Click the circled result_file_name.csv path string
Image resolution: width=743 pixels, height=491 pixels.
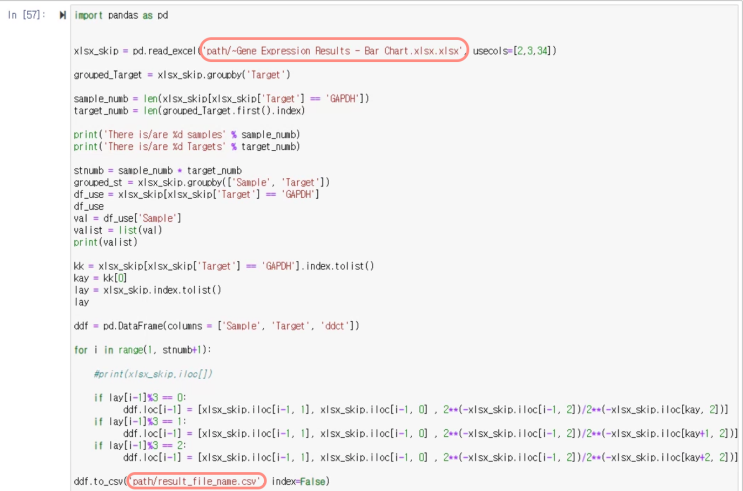pyautogui.click(x=196, y=482)
